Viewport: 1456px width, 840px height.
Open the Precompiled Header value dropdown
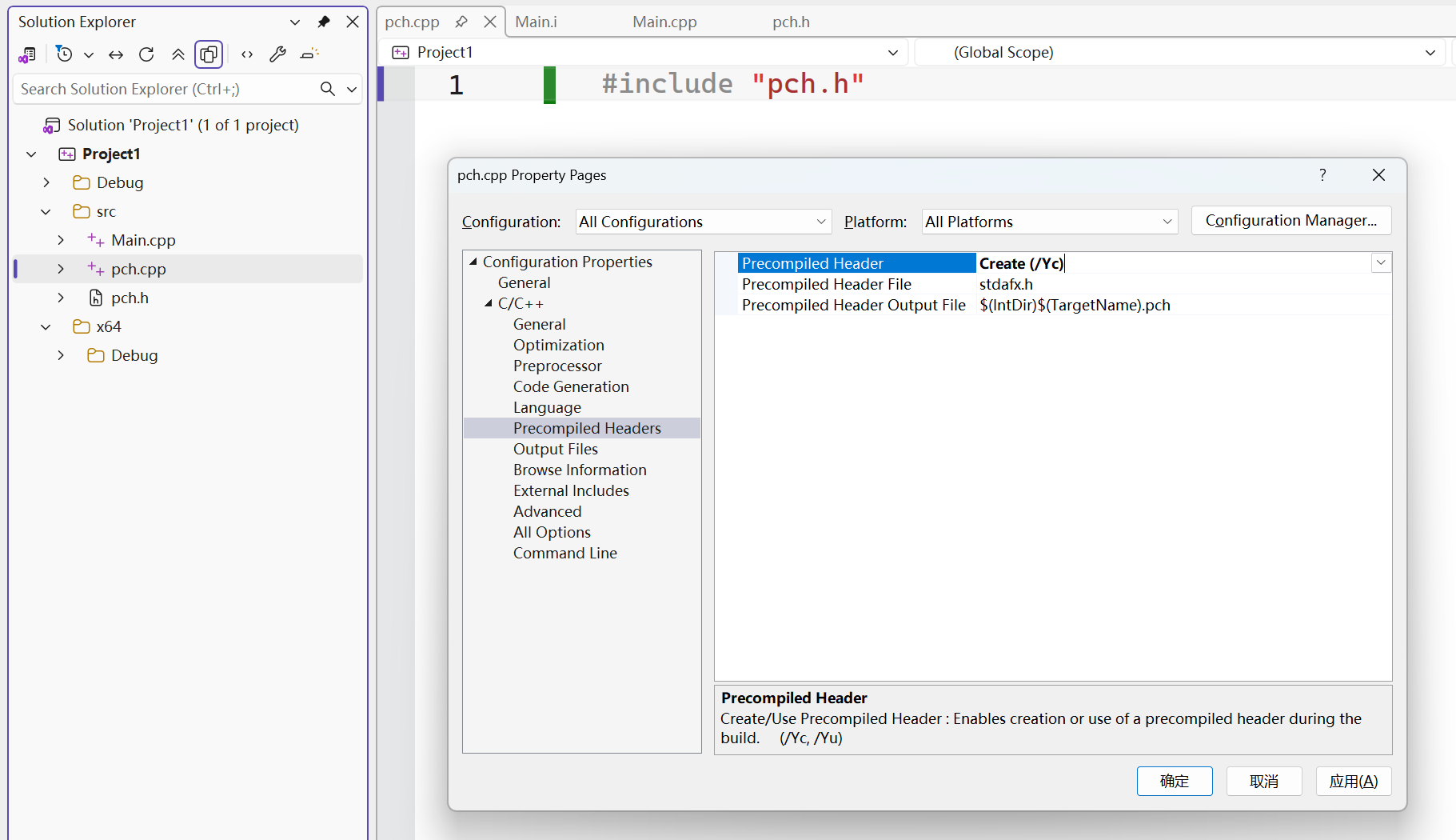(1381, 262)
